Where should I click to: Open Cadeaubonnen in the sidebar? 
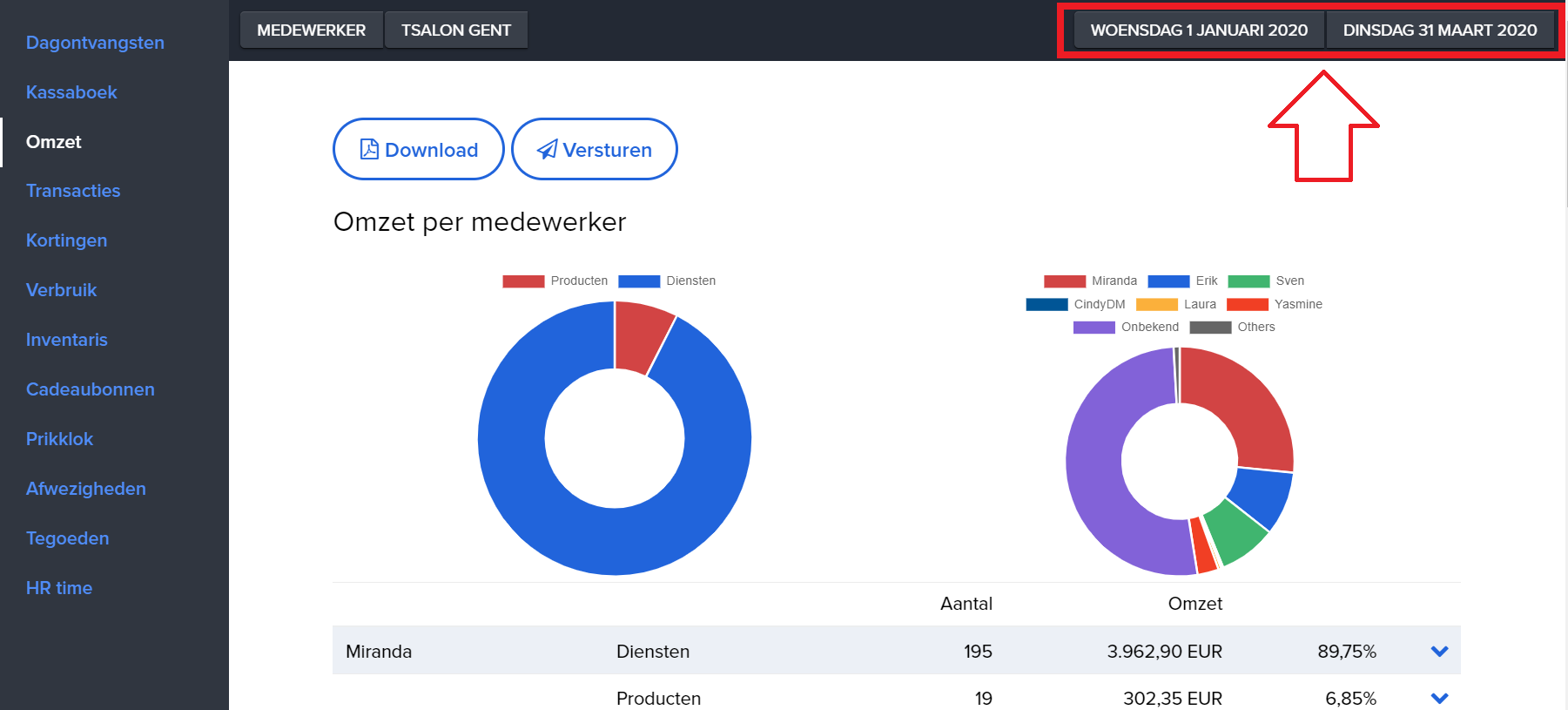coord(91,389)
